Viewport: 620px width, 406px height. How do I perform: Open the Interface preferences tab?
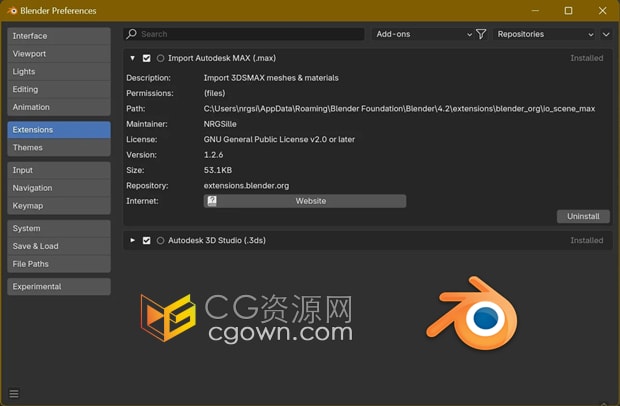click(x=59, y=36)
